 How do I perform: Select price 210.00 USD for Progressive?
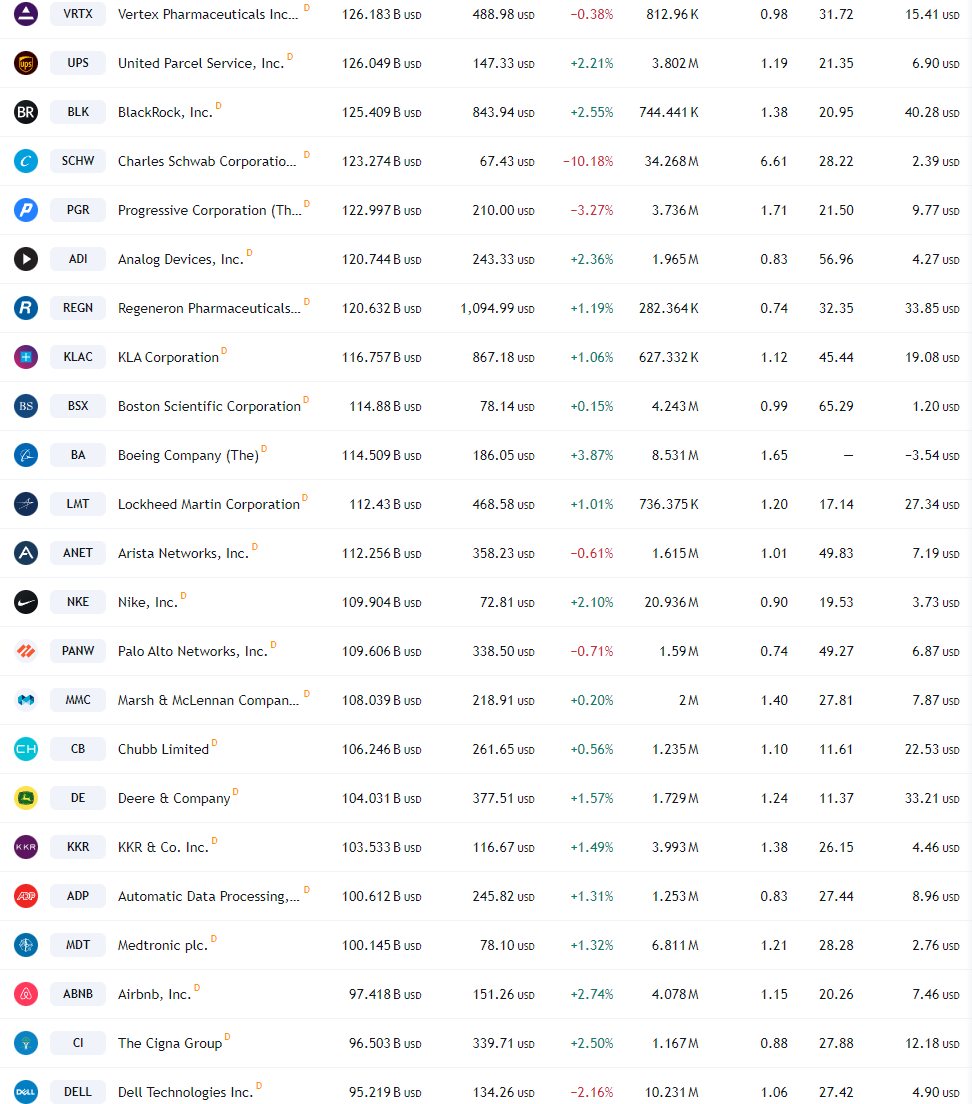[503, 211]
